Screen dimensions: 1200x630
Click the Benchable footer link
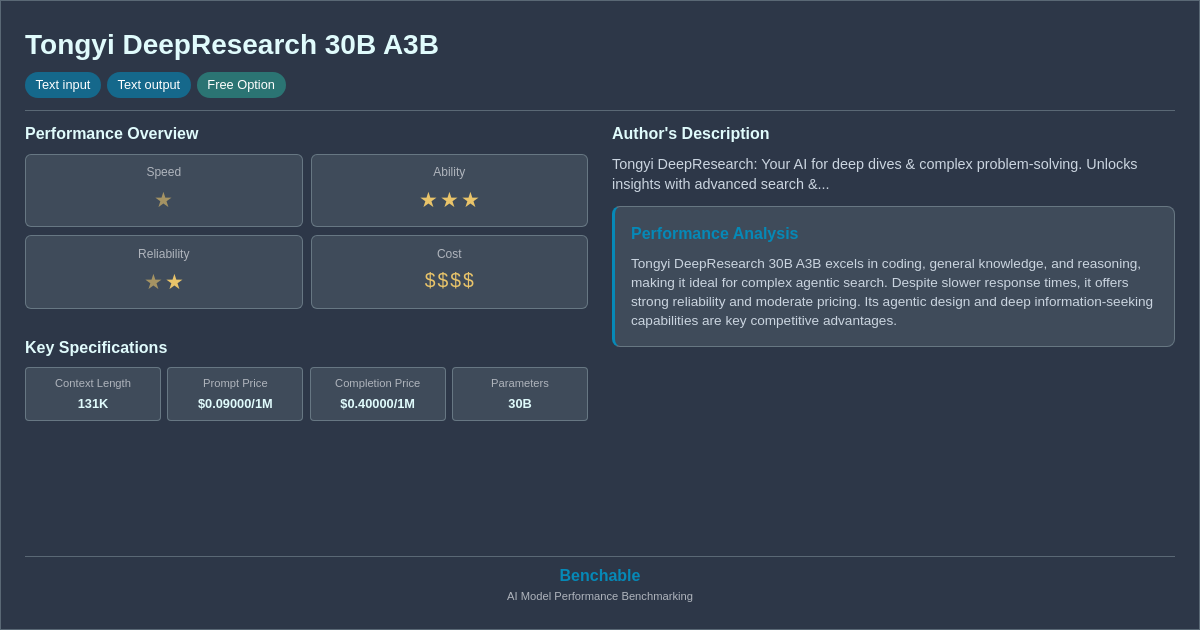599,575
